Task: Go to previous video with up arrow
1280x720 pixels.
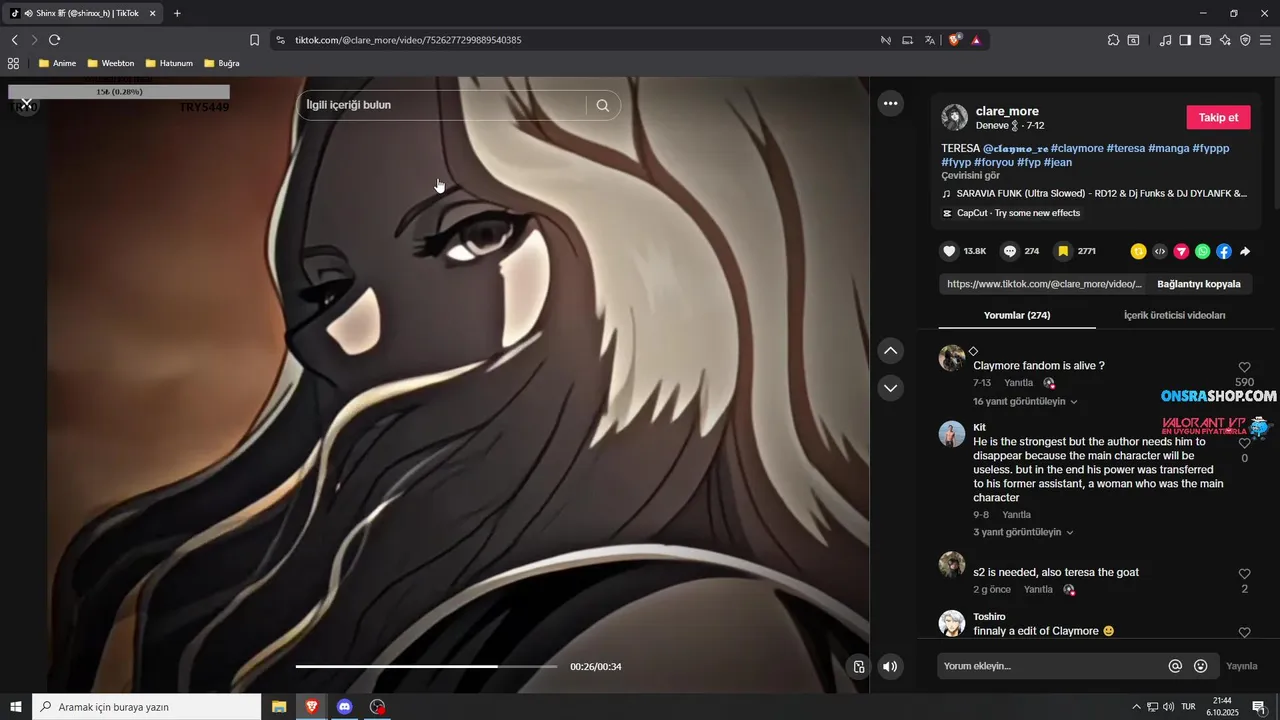Action: tap(890, 351)
